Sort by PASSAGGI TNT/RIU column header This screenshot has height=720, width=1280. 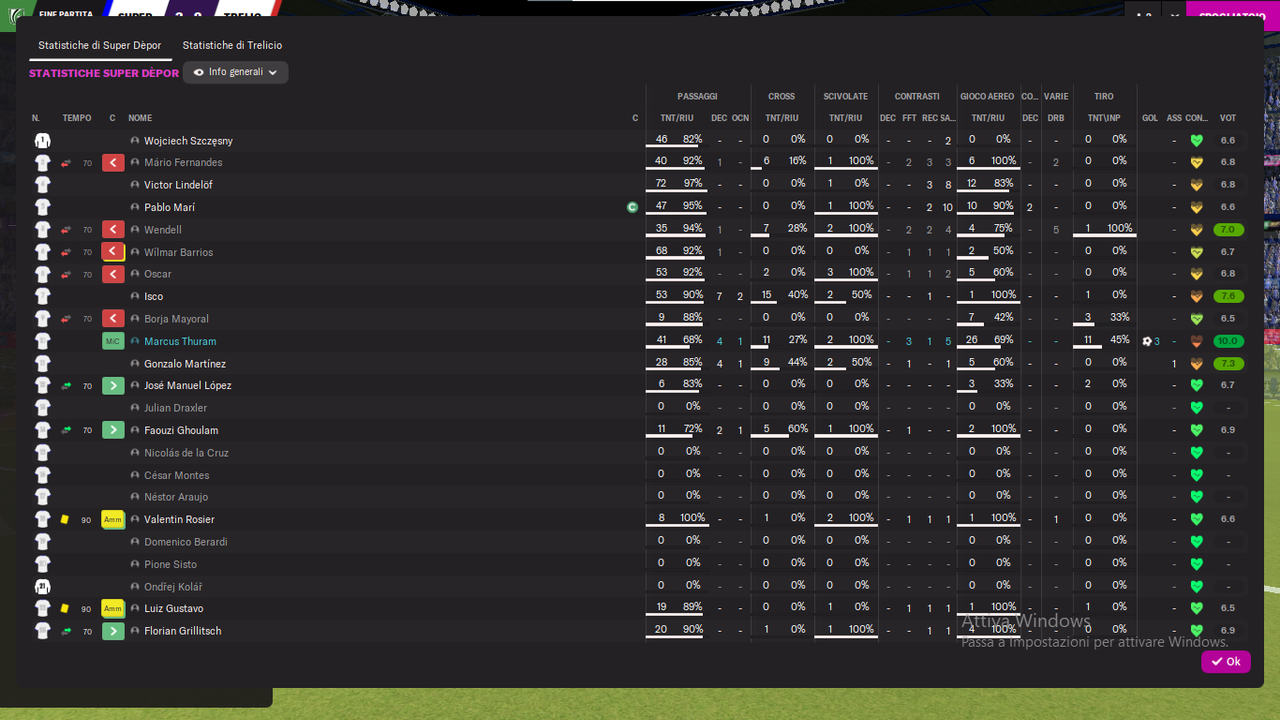tap(677, 118)
